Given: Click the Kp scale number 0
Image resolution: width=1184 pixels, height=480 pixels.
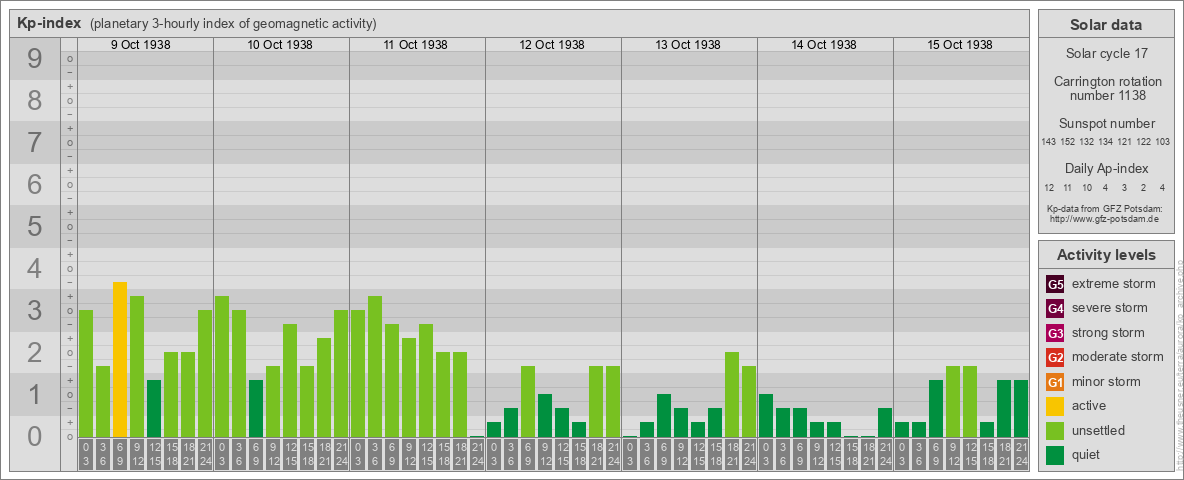Looking at the screenshot, I should coord(35,436).
